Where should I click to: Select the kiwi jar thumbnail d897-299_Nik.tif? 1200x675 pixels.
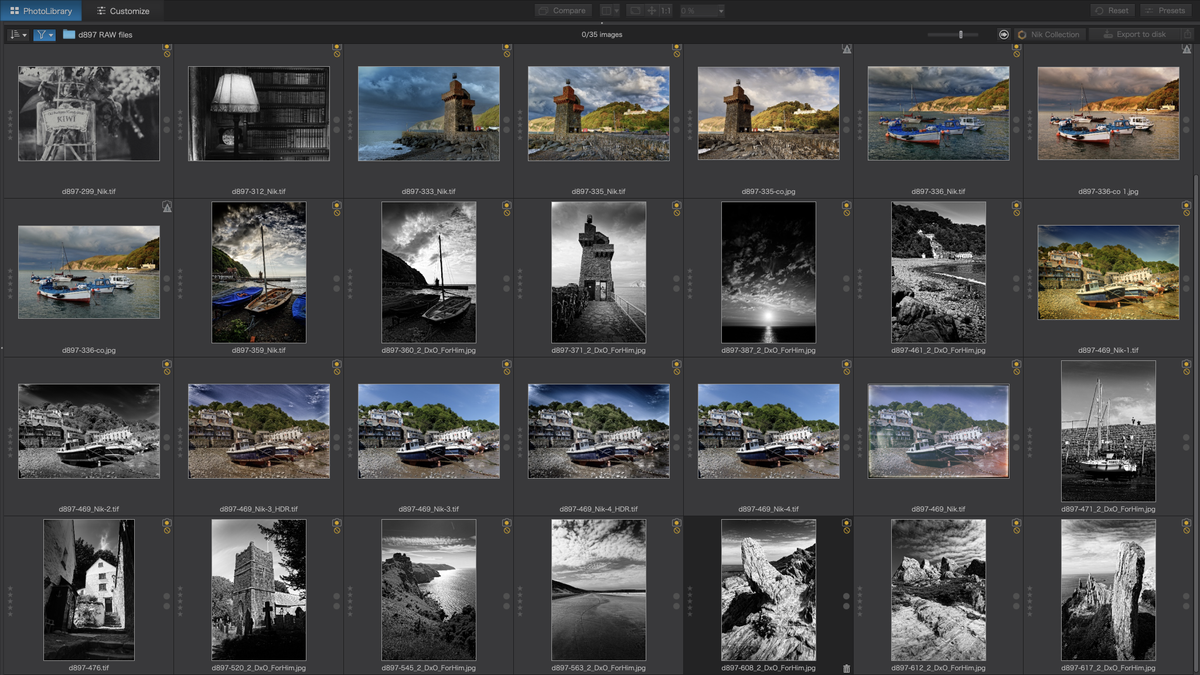[x=89, y=113]
